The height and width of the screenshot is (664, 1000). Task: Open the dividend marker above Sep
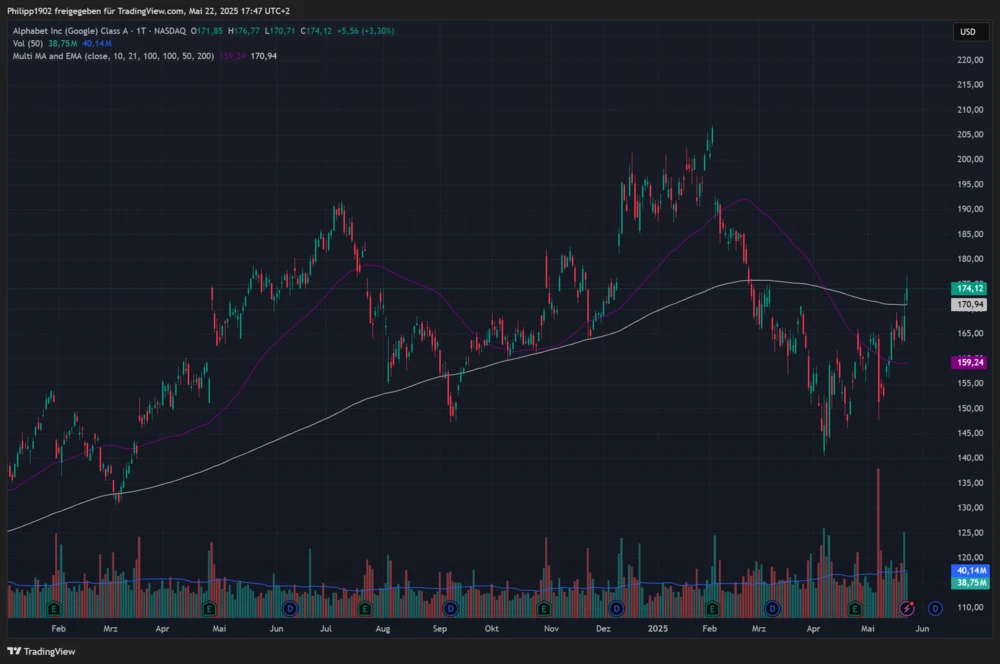click(451, 608)
